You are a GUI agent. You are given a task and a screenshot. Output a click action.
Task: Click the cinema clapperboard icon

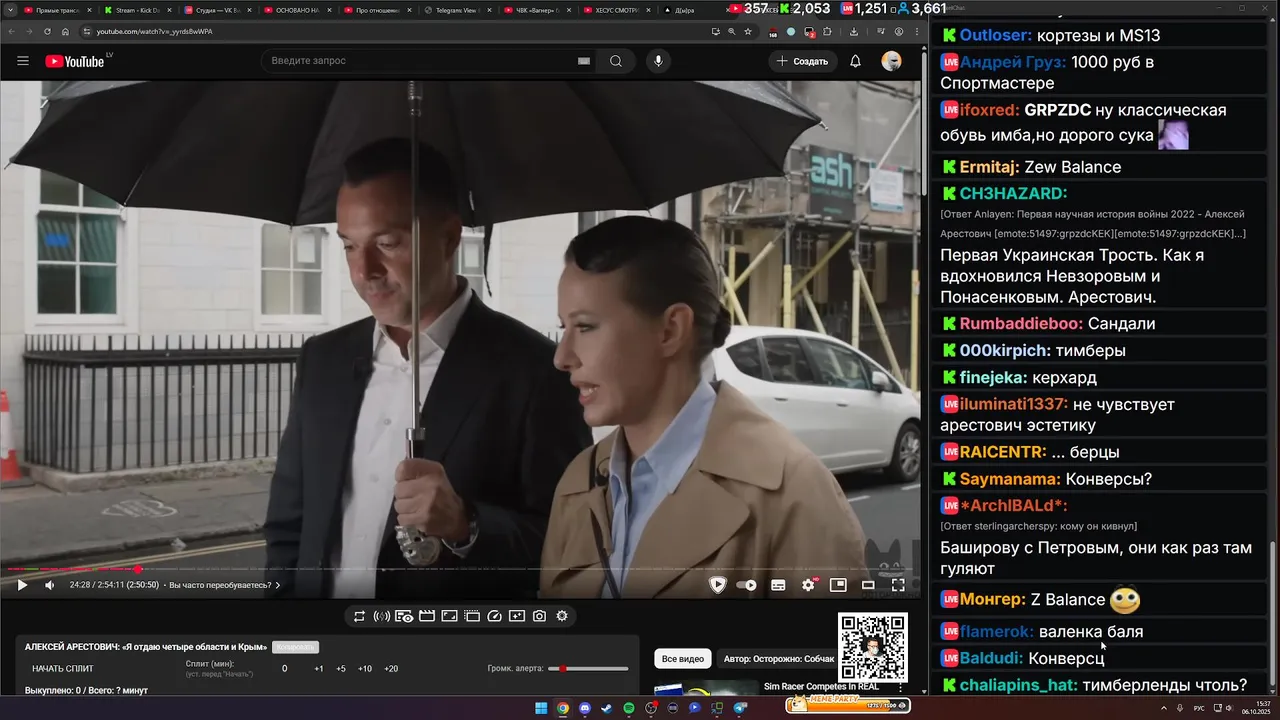427,616
